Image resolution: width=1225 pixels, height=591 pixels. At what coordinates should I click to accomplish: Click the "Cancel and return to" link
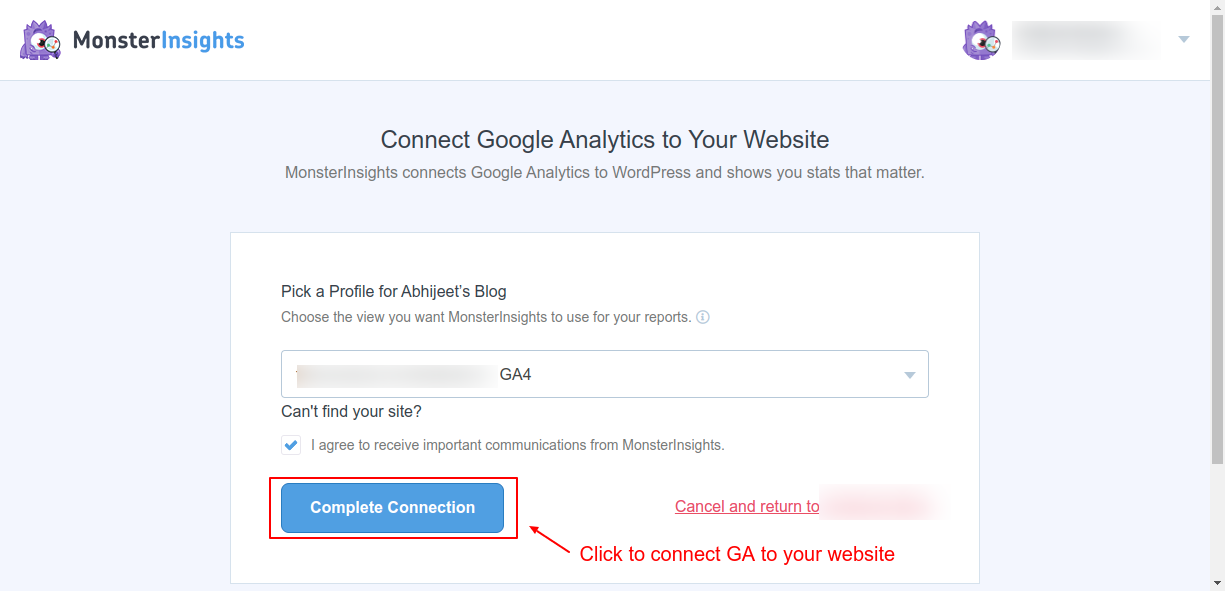[747, 506]
